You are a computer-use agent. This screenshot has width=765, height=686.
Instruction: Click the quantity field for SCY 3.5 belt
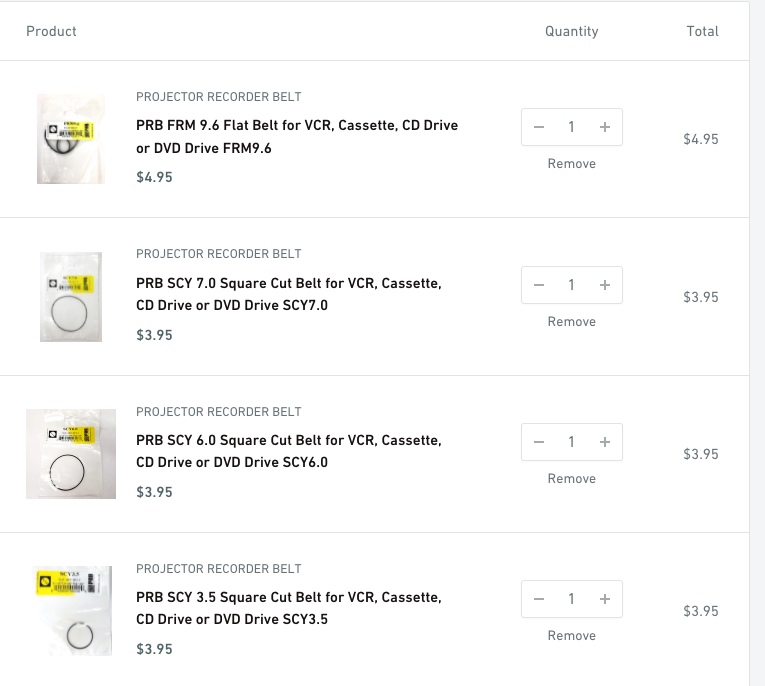(x=571, y=599)
